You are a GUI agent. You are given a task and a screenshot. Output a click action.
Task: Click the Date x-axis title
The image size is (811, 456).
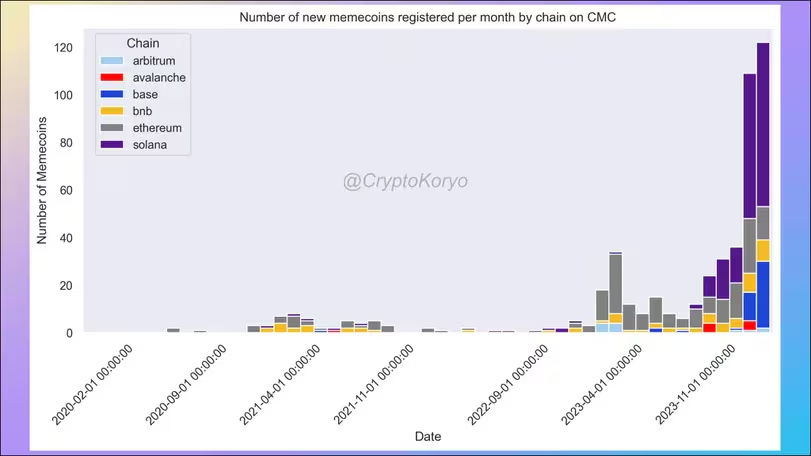tap(428, 436)
